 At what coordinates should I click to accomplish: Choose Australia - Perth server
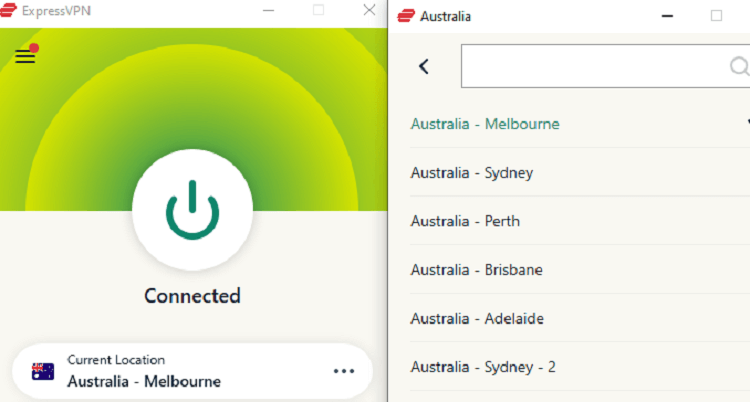[580, 221]
